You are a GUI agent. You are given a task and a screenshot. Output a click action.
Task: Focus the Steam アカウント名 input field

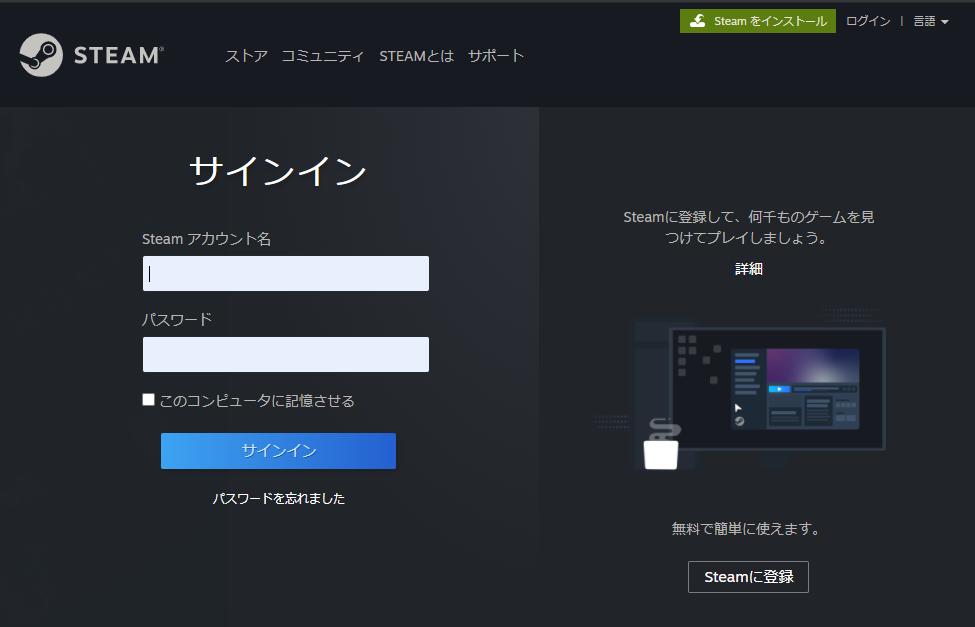[286, 274]
